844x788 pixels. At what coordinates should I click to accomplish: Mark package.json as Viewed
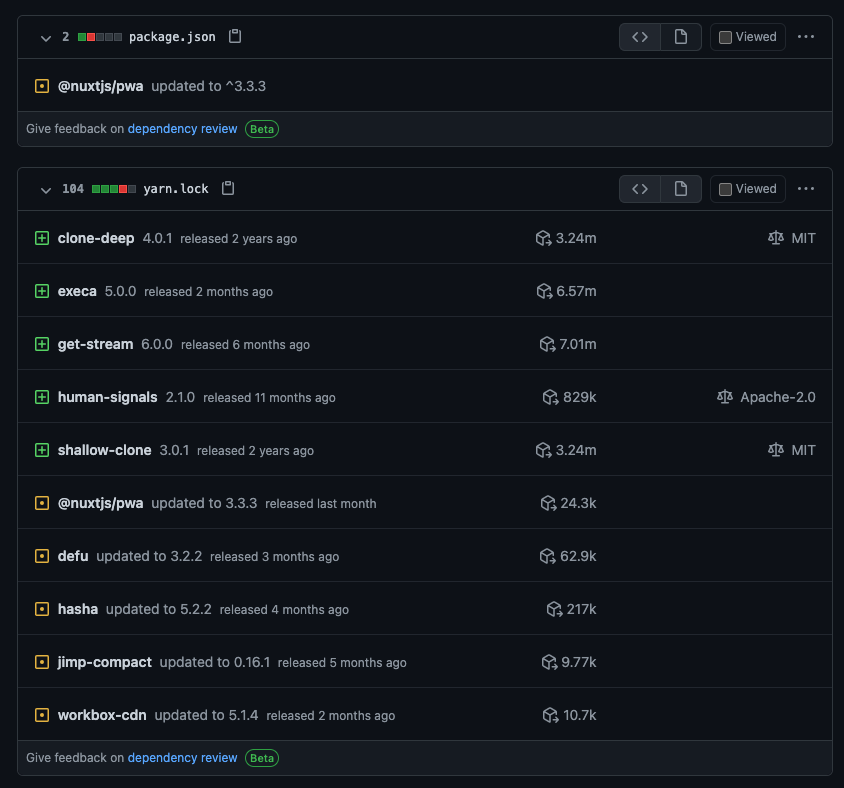pyautogui.click(x=748, y=37)
